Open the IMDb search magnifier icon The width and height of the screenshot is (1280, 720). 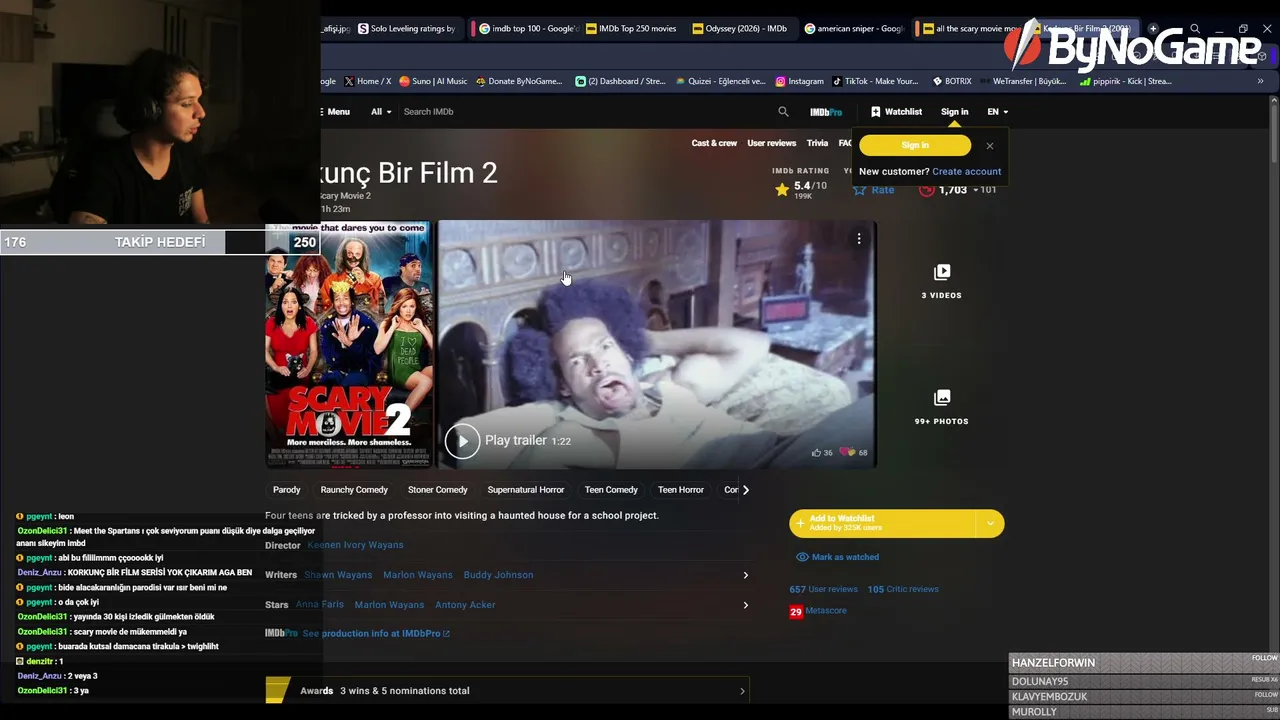(783, 112)
